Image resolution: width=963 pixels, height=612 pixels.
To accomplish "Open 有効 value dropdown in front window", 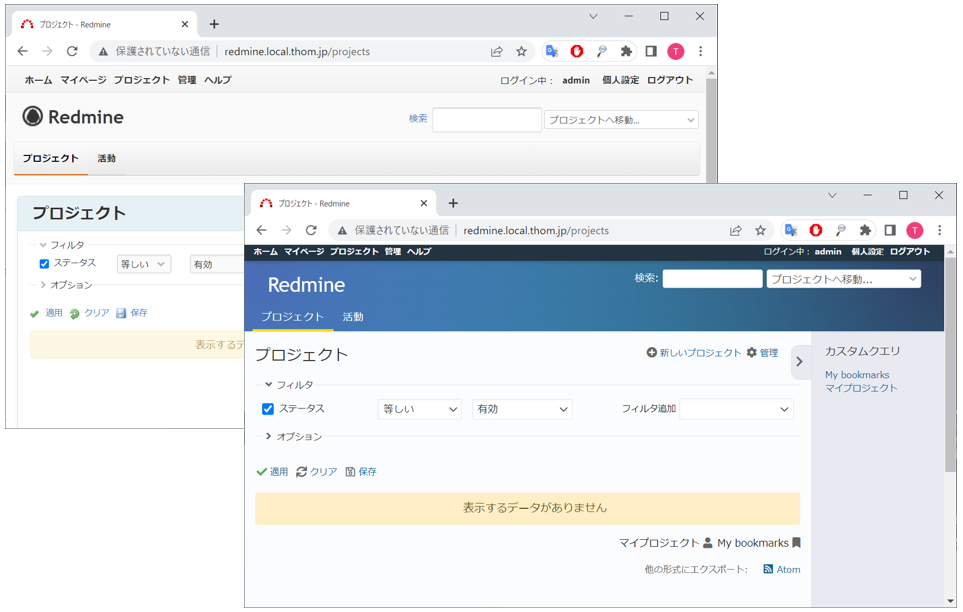I will pyautogui.click(x=522, y=409).
